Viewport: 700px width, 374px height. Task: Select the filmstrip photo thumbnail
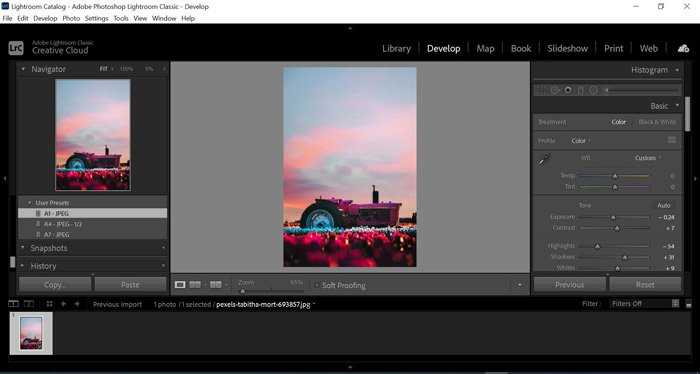[x=31, y=333]
